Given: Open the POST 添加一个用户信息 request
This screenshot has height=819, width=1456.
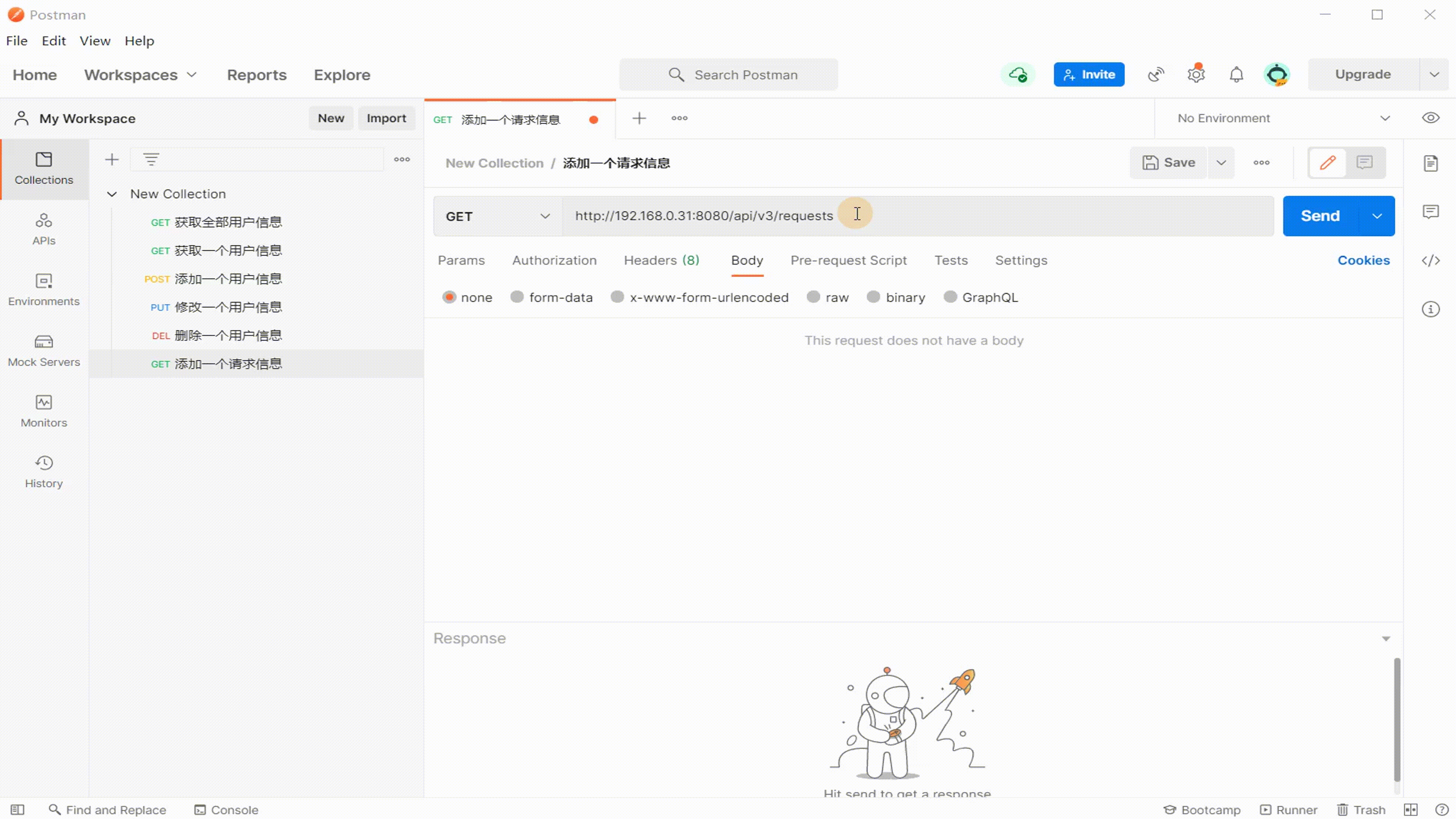Looking at the screenshot, I should [x=256, y=279].
